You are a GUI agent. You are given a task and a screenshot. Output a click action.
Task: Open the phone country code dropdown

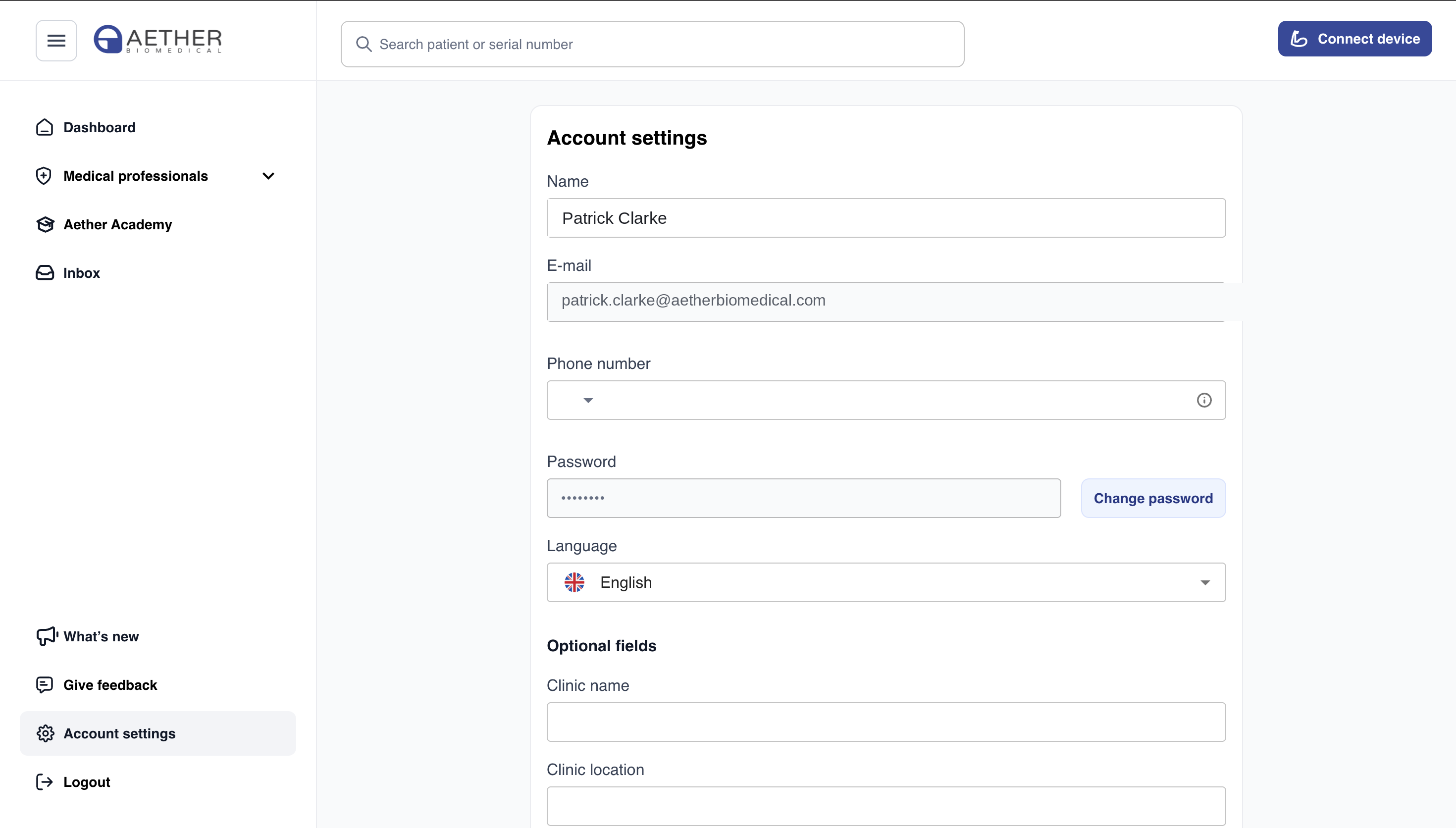coord(588,400)
